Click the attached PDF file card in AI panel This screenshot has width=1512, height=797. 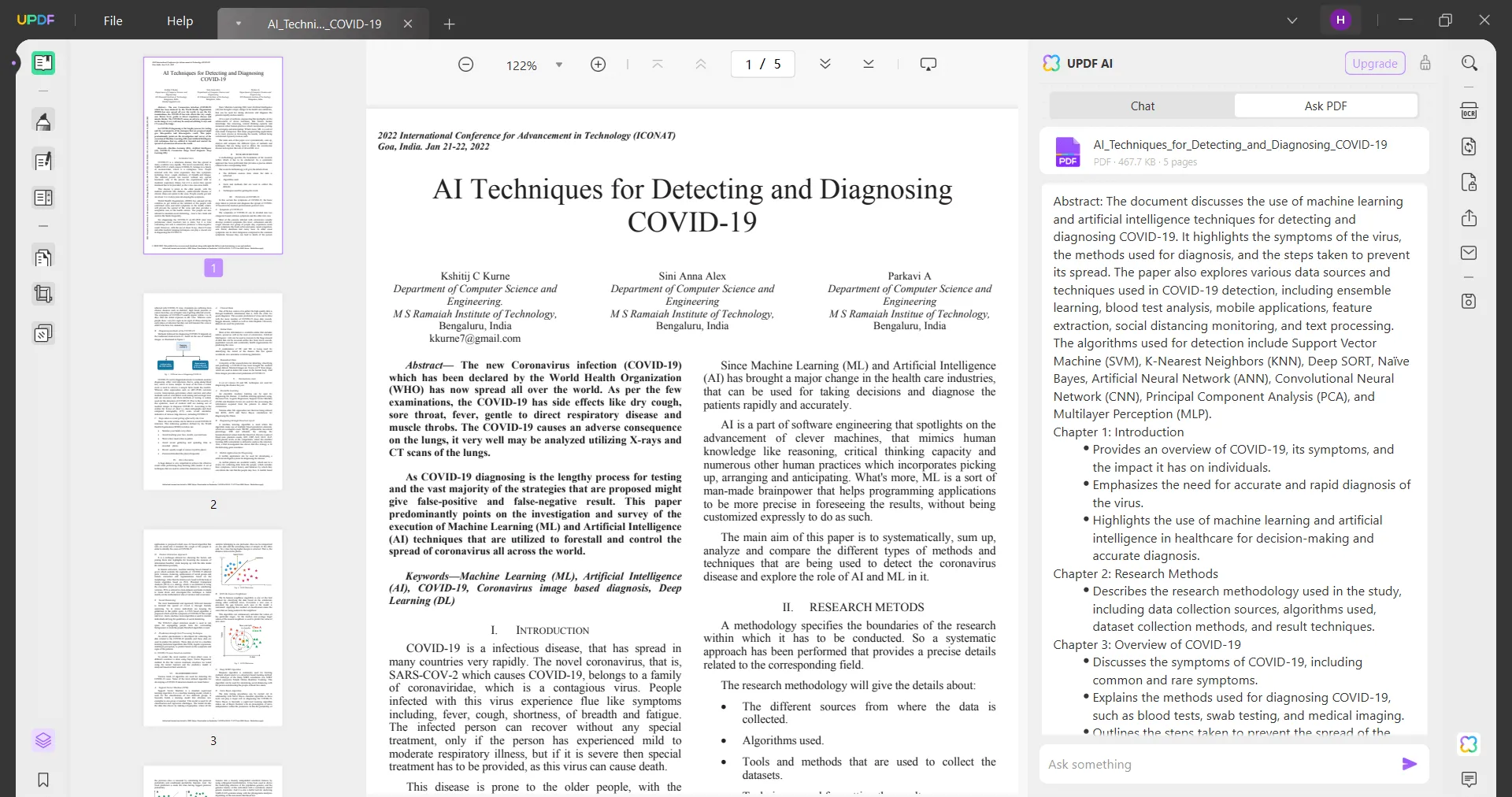tap(1234, 151)
